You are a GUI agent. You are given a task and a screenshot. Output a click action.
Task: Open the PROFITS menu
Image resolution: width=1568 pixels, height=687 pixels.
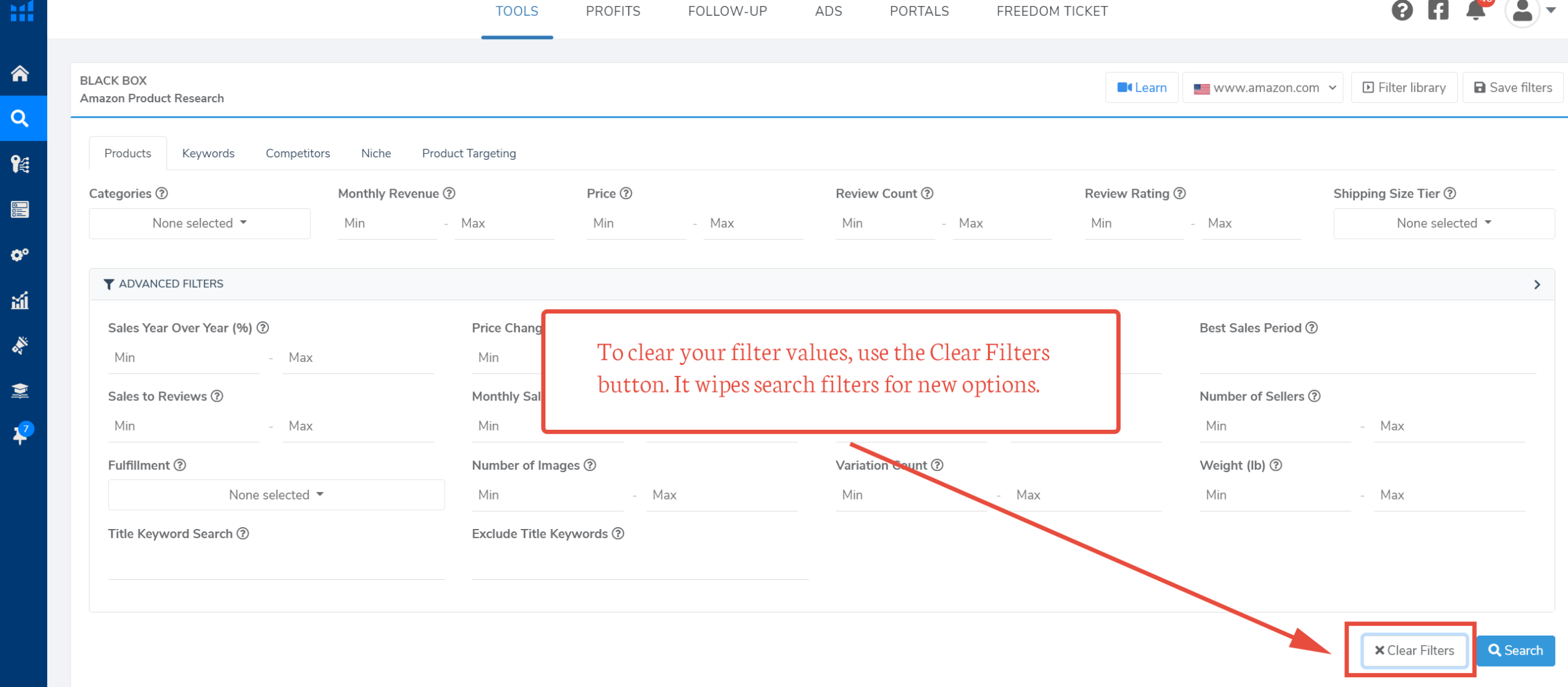click(x=613, y=11)
